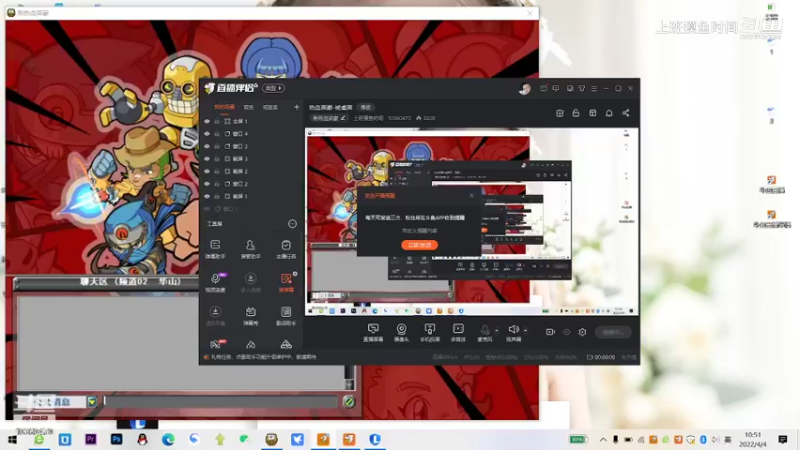Expand the speaker volume arrow
Image resolution: width=800 pixels, height=450 pixels.
point(526,331)
